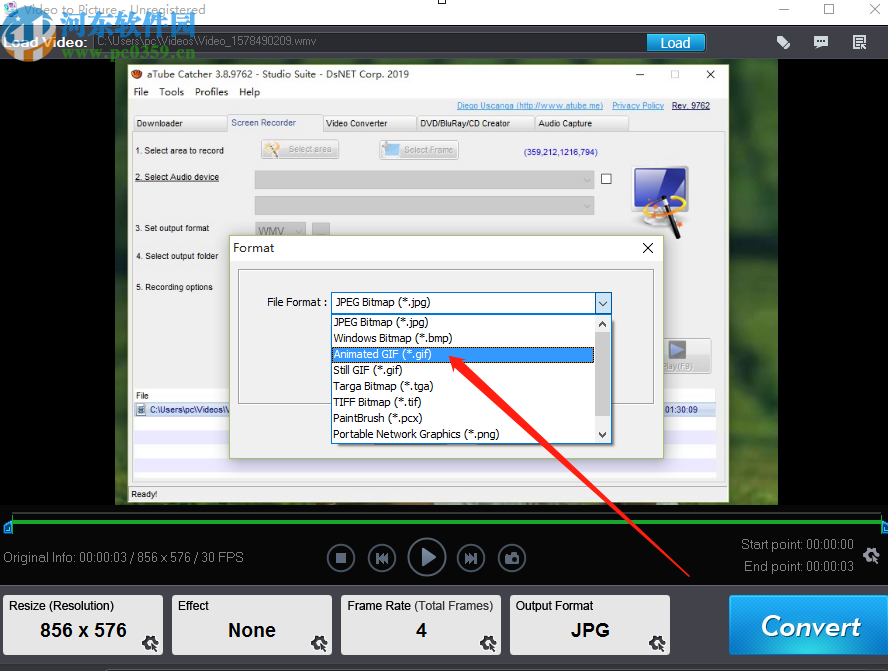Viewport: 888px width, 671px height.
Task: Click the coordinates text (359,212,1216,794)
Action: pyautogui.click(x=560, y=152)
